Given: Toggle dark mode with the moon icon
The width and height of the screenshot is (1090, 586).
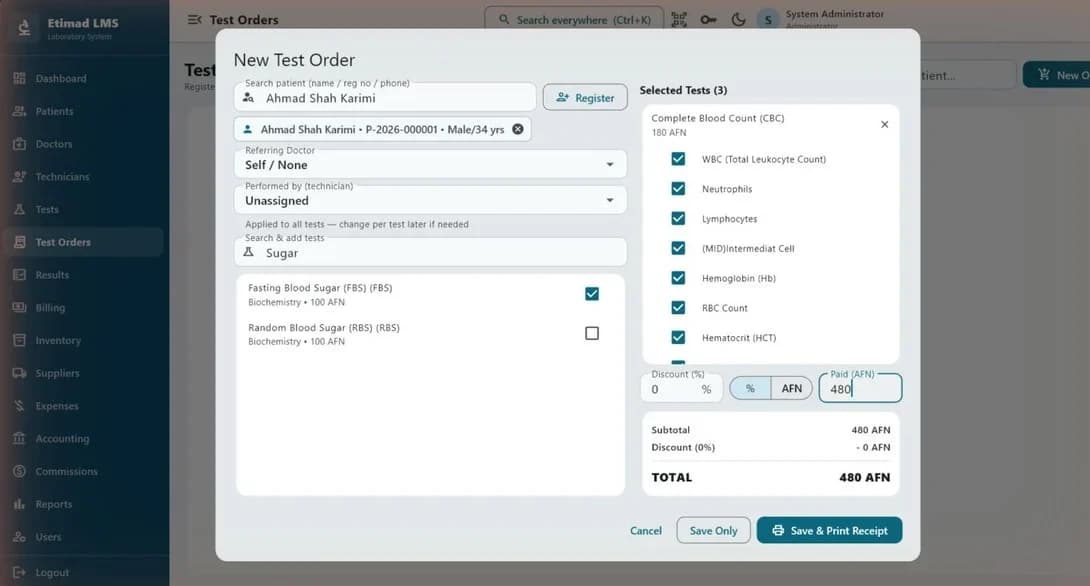Looking at the screenshot, I should pyautogui.click(x=738, y=19).
